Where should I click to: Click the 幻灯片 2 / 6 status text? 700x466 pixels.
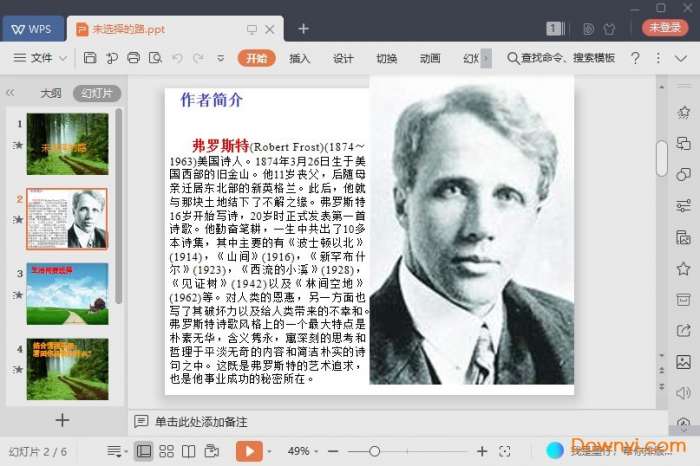[x=38, y=452]
